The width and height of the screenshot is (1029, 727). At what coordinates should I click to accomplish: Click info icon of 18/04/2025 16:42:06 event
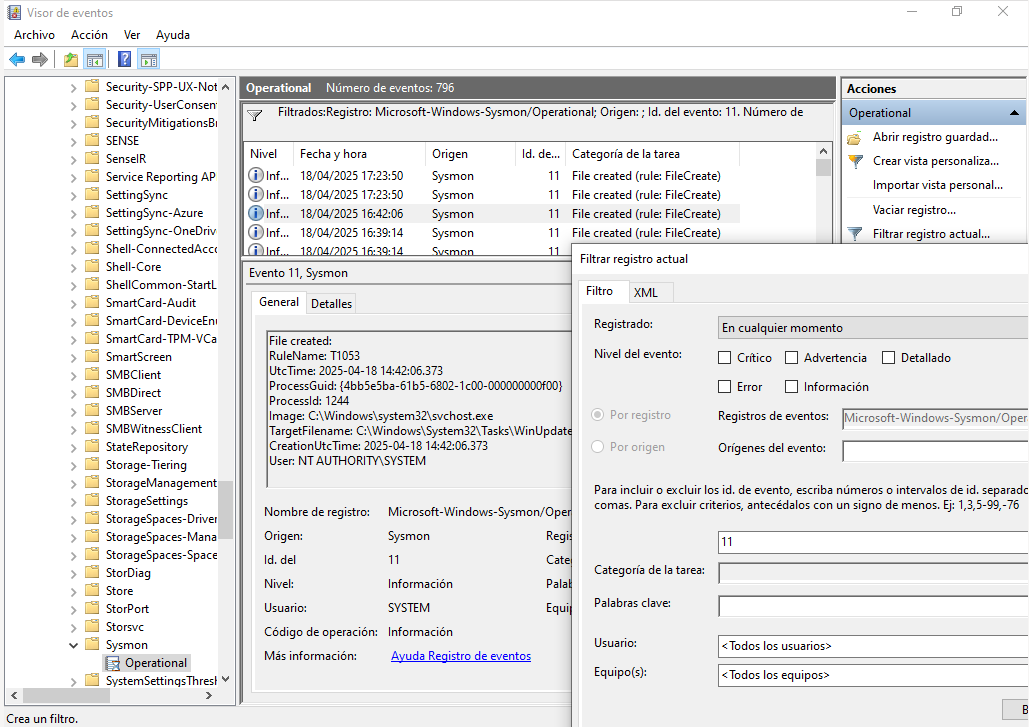255,213
